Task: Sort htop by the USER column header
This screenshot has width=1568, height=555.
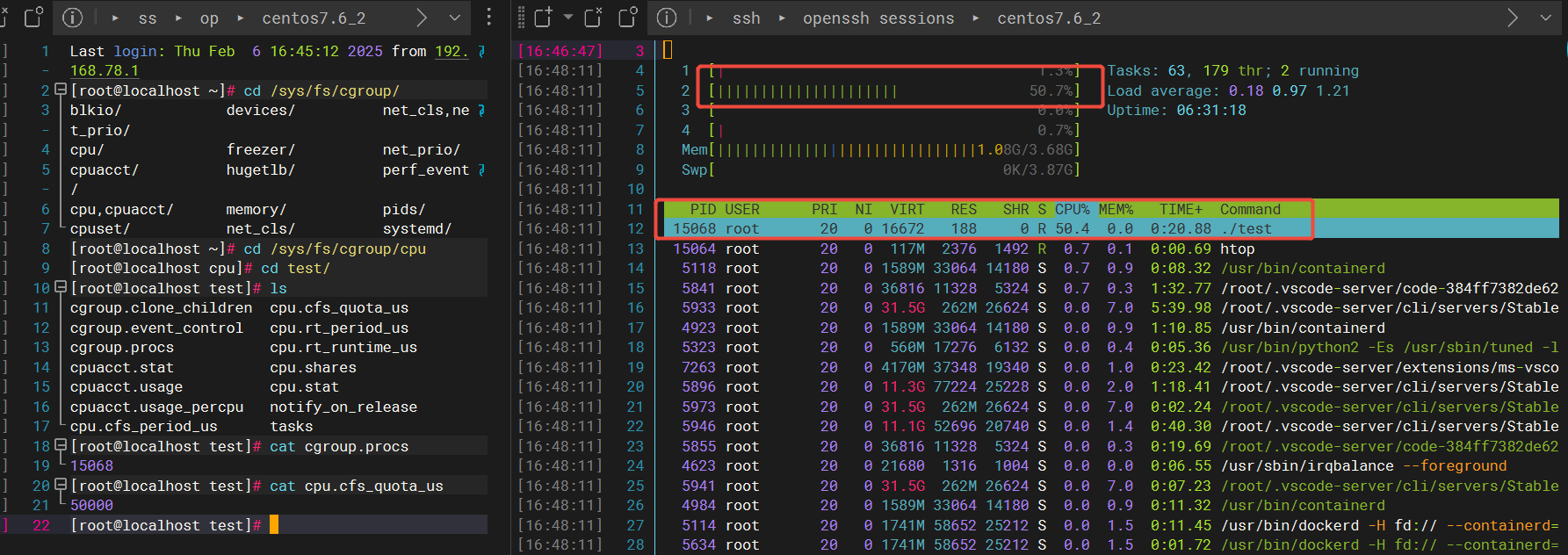Action: [x=742, y=209]
